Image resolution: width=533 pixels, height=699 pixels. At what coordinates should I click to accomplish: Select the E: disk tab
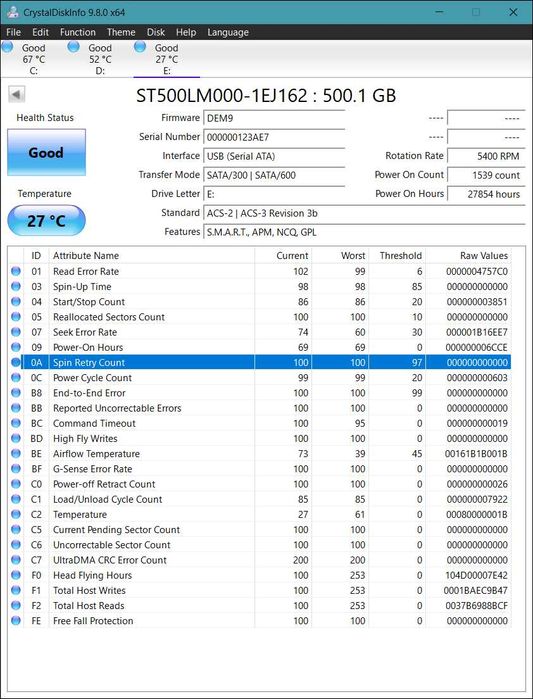pyautogui.click(x=166, y=59)
